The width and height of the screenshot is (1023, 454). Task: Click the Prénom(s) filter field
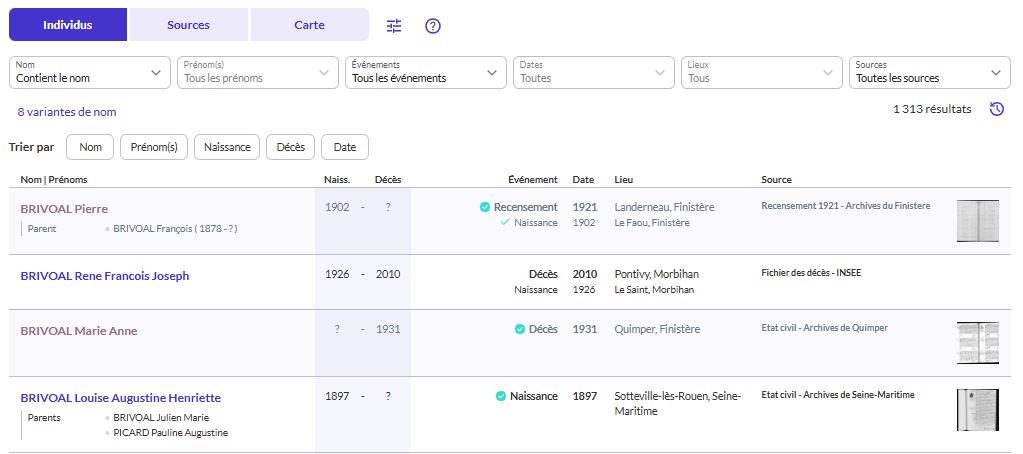tap(257, 72)
